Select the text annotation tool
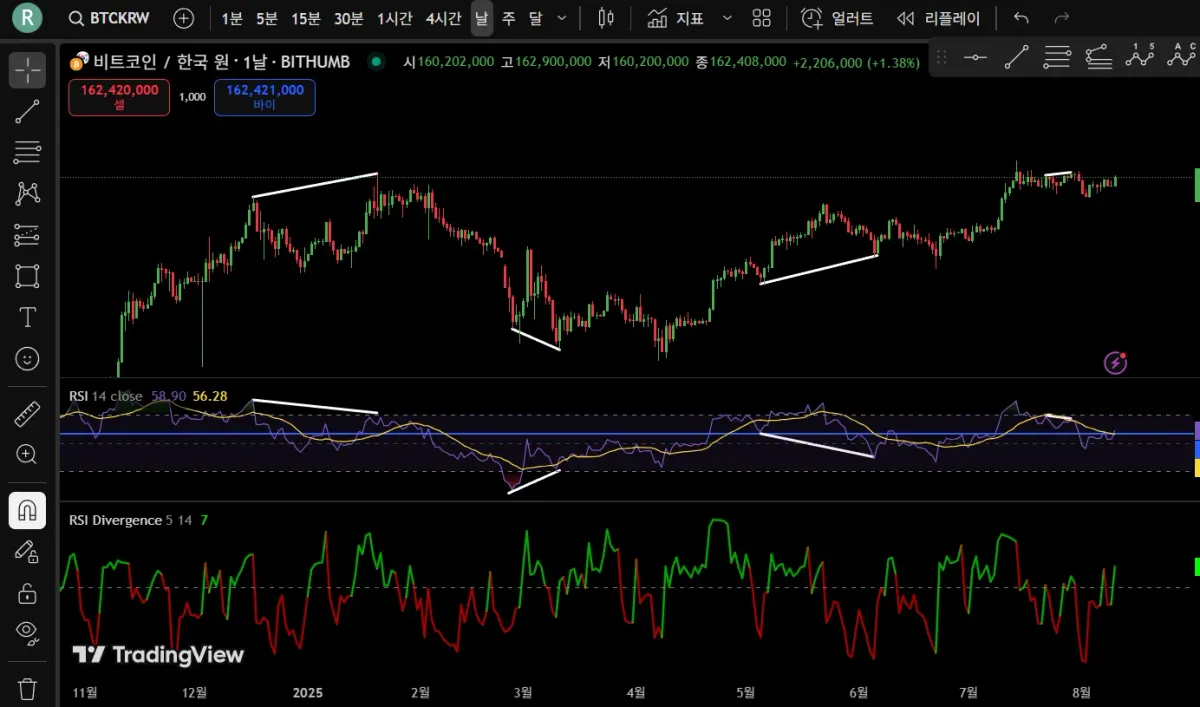 27,317
